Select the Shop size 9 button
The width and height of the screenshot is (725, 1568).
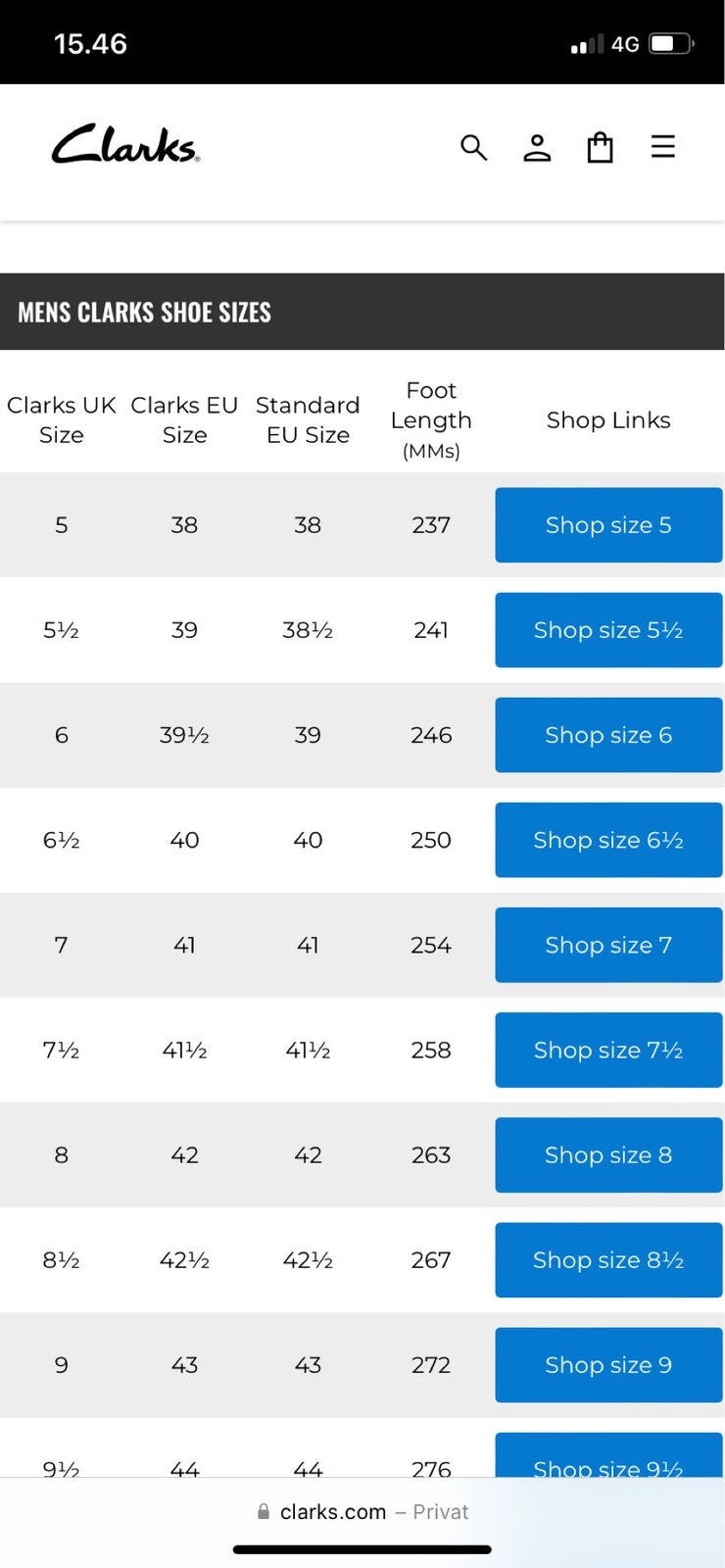tap(608, 1364)
